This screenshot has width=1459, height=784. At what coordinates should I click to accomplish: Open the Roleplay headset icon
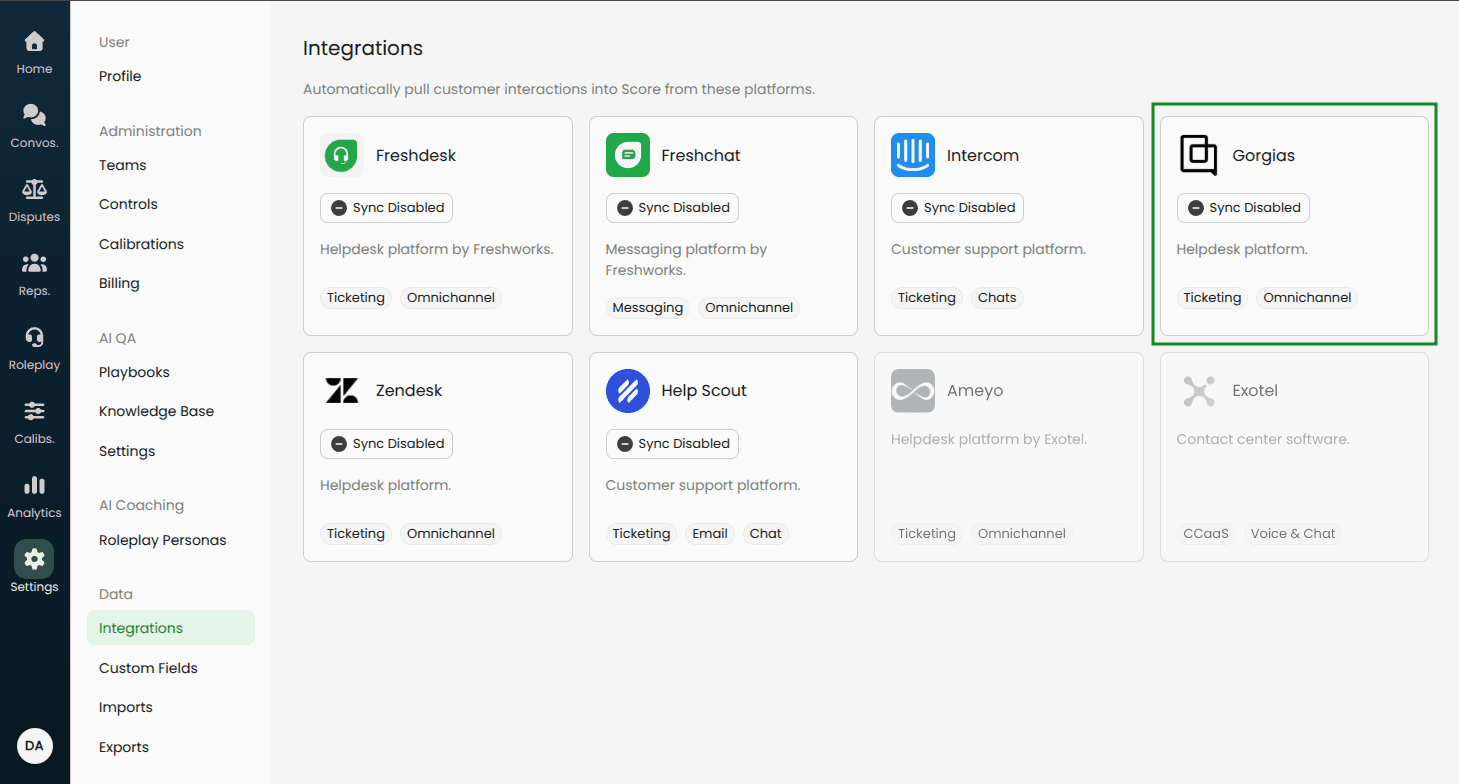pyautogui.click(x=34, y=338)
